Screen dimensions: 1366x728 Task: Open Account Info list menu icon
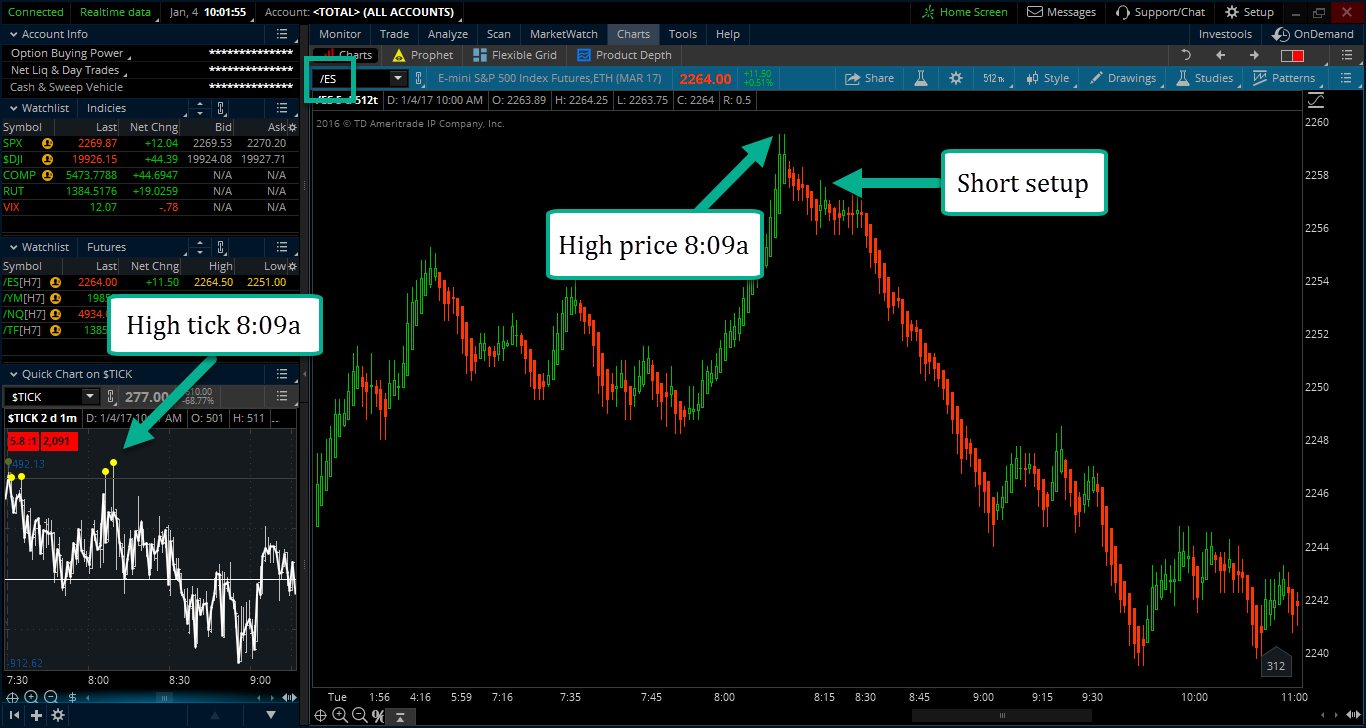tap(283, 34)
